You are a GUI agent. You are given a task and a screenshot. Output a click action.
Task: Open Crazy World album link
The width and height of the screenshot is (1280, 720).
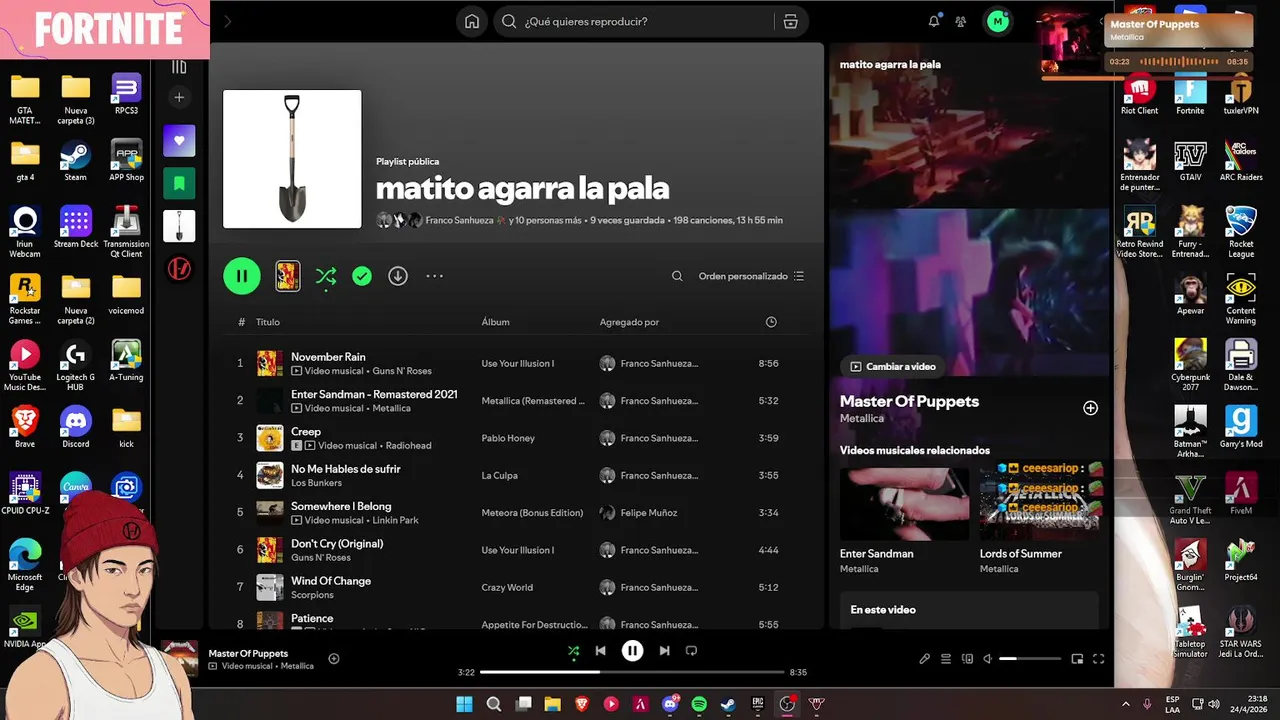pyautogui.click(x=508, y=588)
